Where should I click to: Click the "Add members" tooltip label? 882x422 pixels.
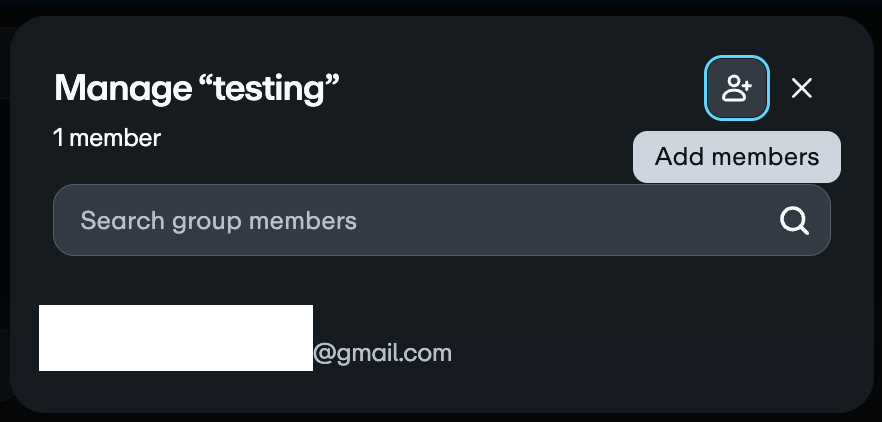[737, 157]
